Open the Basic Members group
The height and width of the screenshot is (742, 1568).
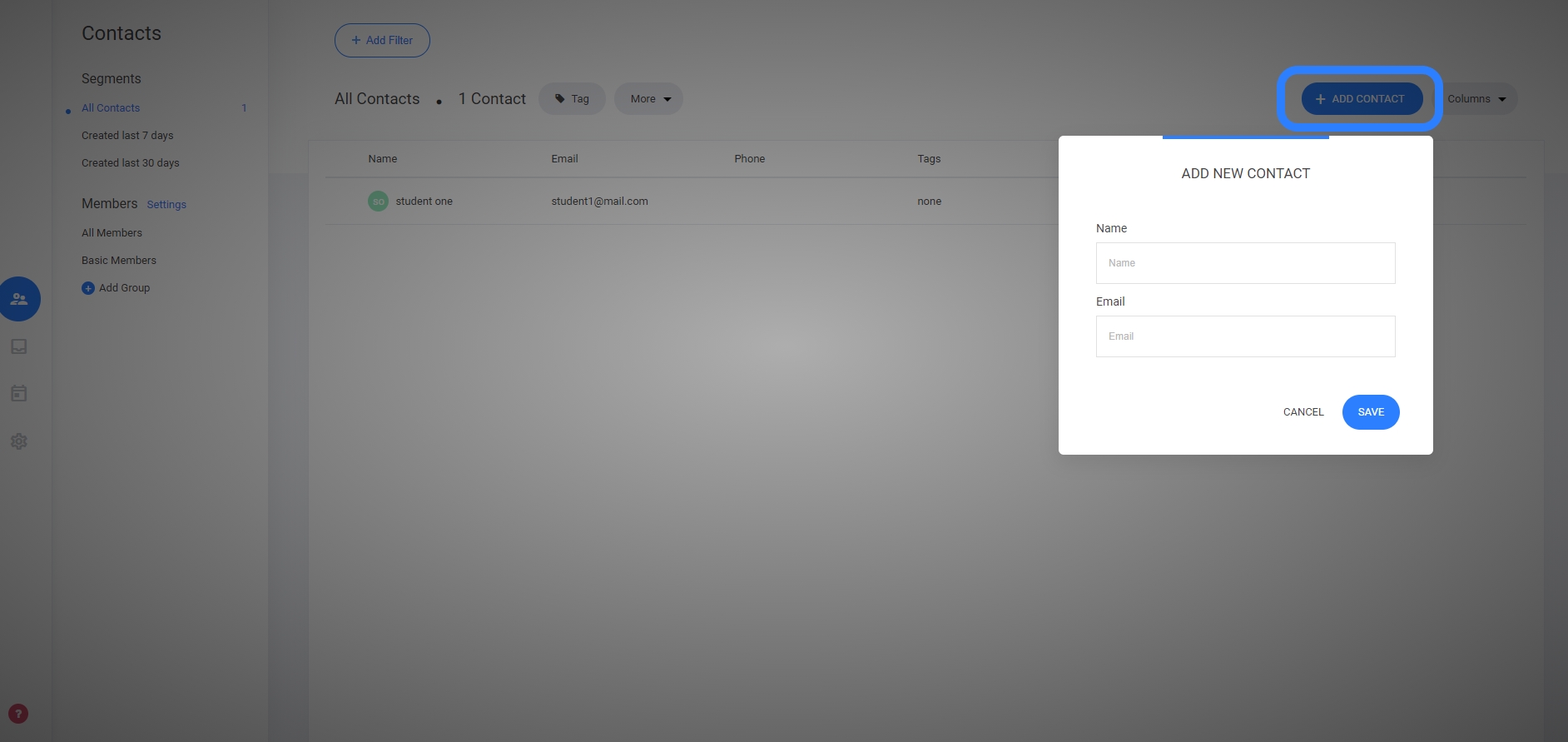tap(119, 261)
